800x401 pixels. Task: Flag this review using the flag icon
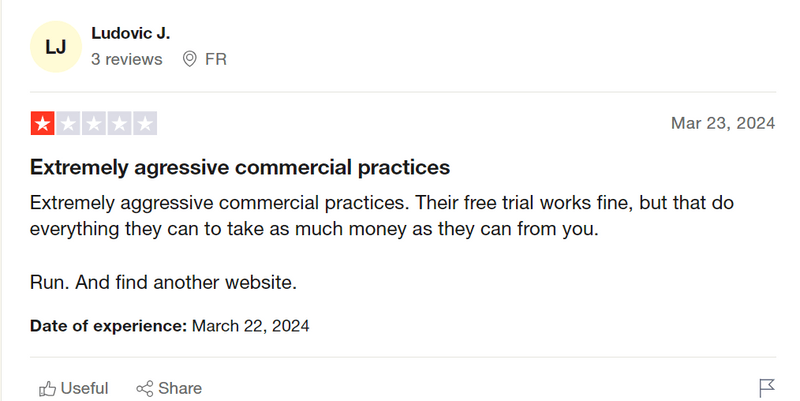pos(767,388)
